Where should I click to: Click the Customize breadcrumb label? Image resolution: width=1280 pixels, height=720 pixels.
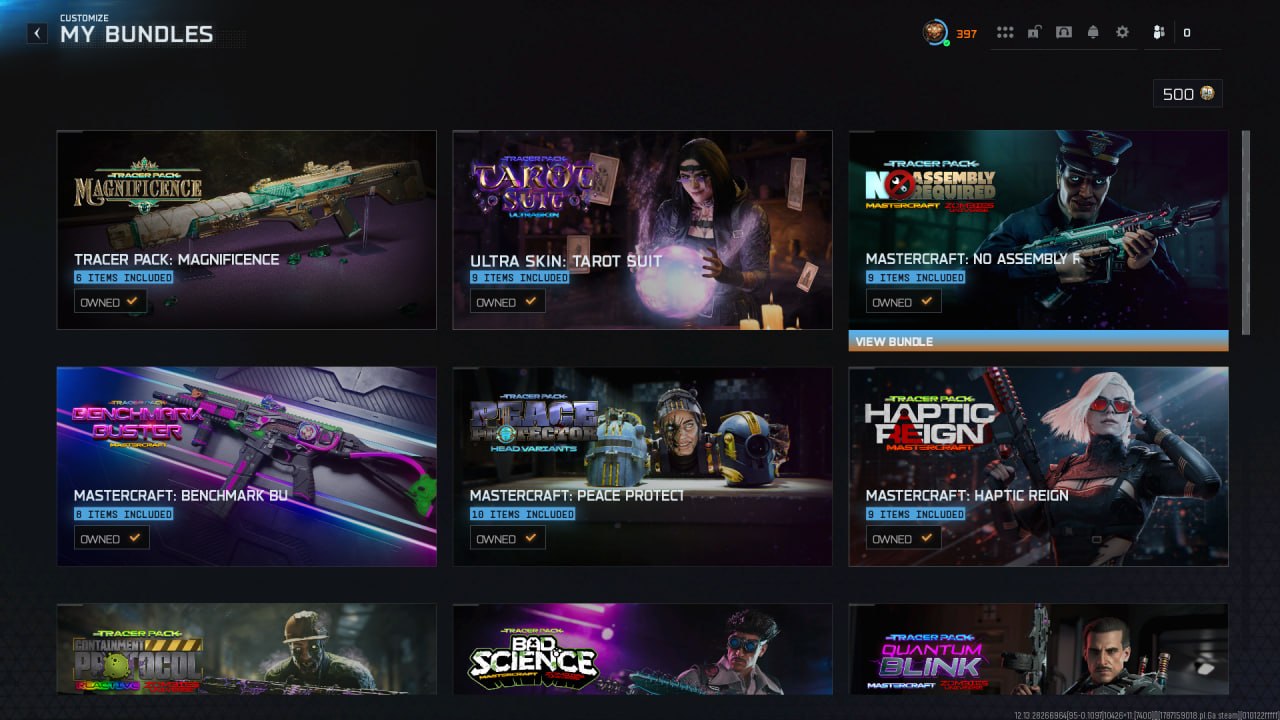[84, 18]
